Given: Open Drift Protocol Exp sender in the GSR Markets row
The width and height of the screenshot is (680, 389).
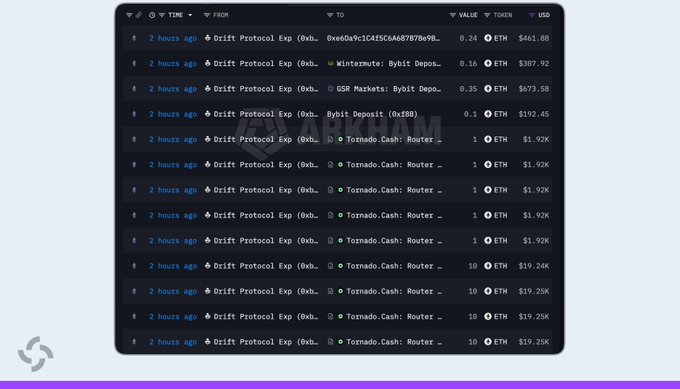Looking at the screenshot, I should tap(265, 88).
